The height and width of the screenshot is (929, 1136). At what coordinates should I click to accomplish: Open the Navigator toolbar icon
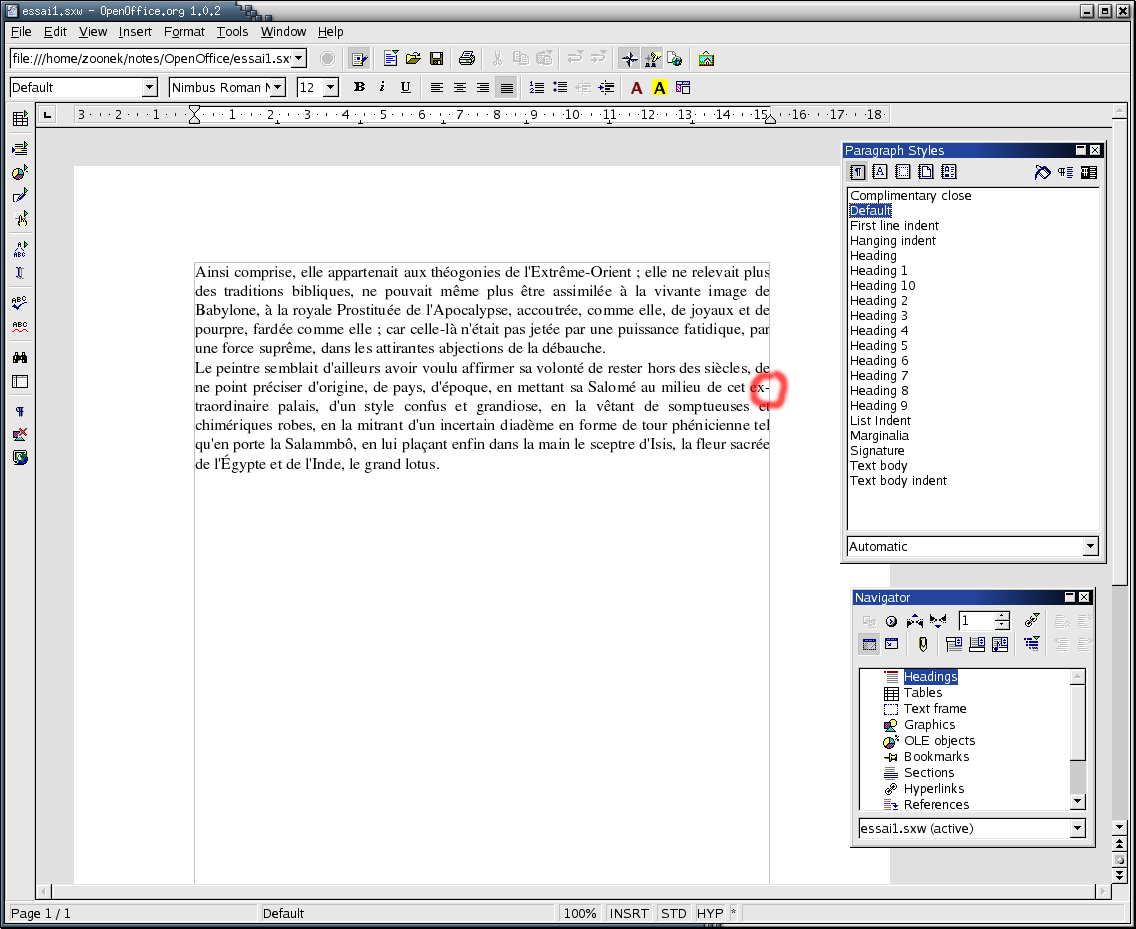pos(630,59)
